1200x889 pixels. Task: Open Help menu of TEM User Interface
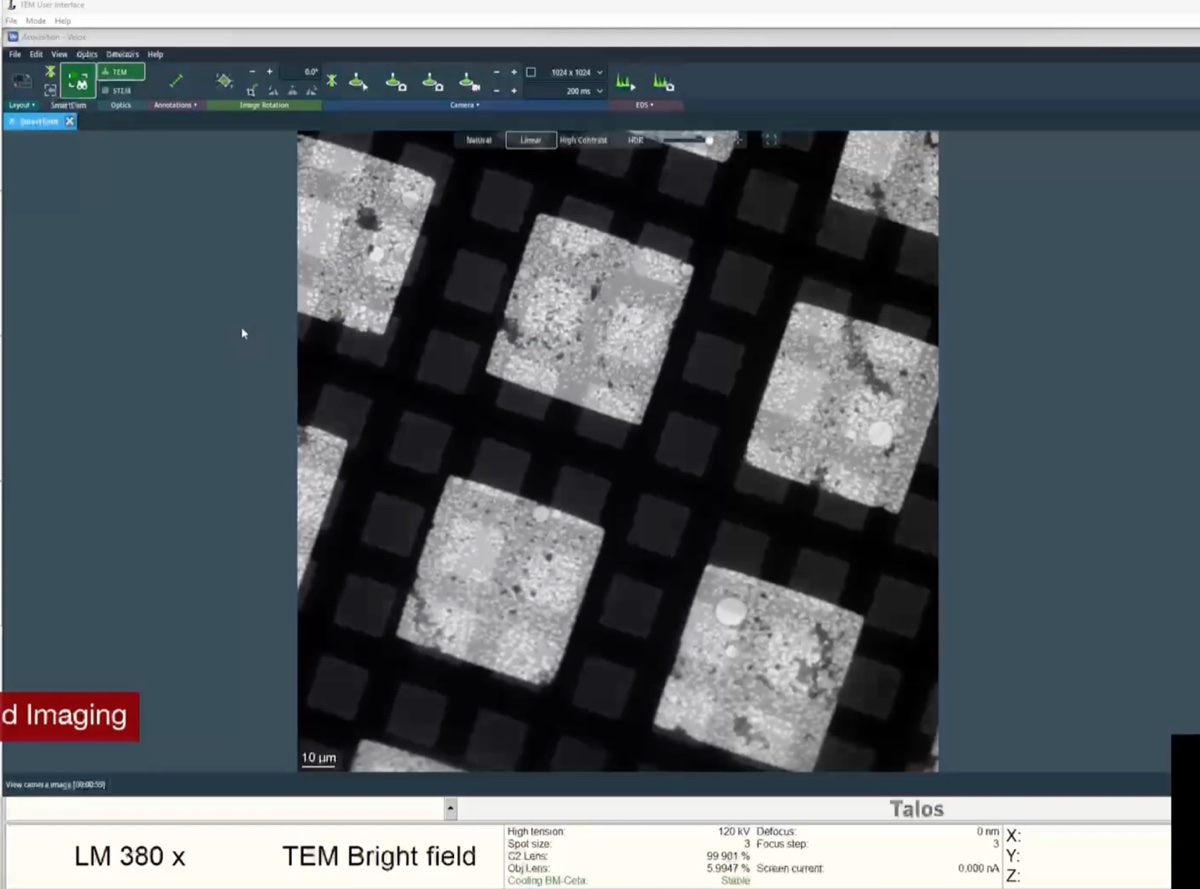[63, 20]
